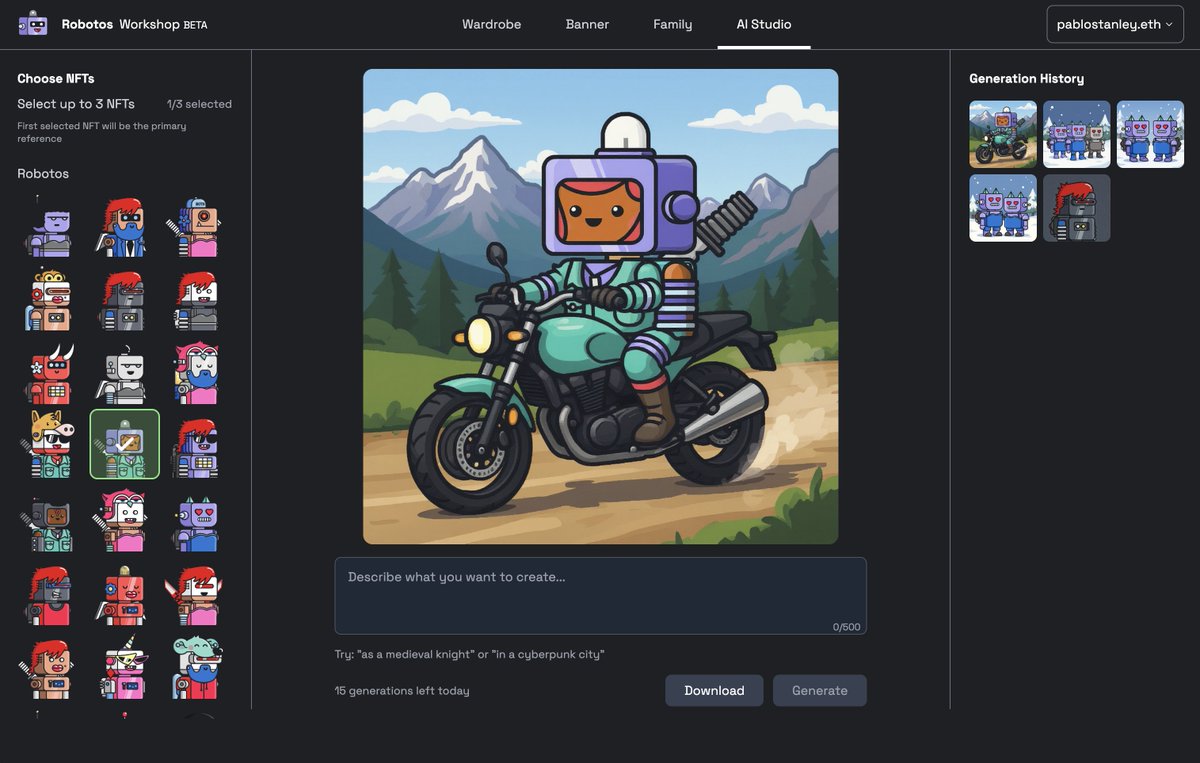
Task: Select red-haired white-faced robot with grey body
Action: 198,299
